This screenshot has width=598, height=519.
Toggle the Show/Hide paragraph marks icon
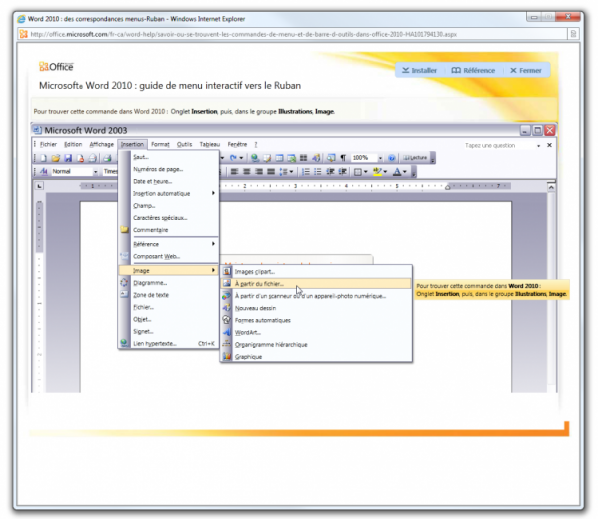pos(343,157)
